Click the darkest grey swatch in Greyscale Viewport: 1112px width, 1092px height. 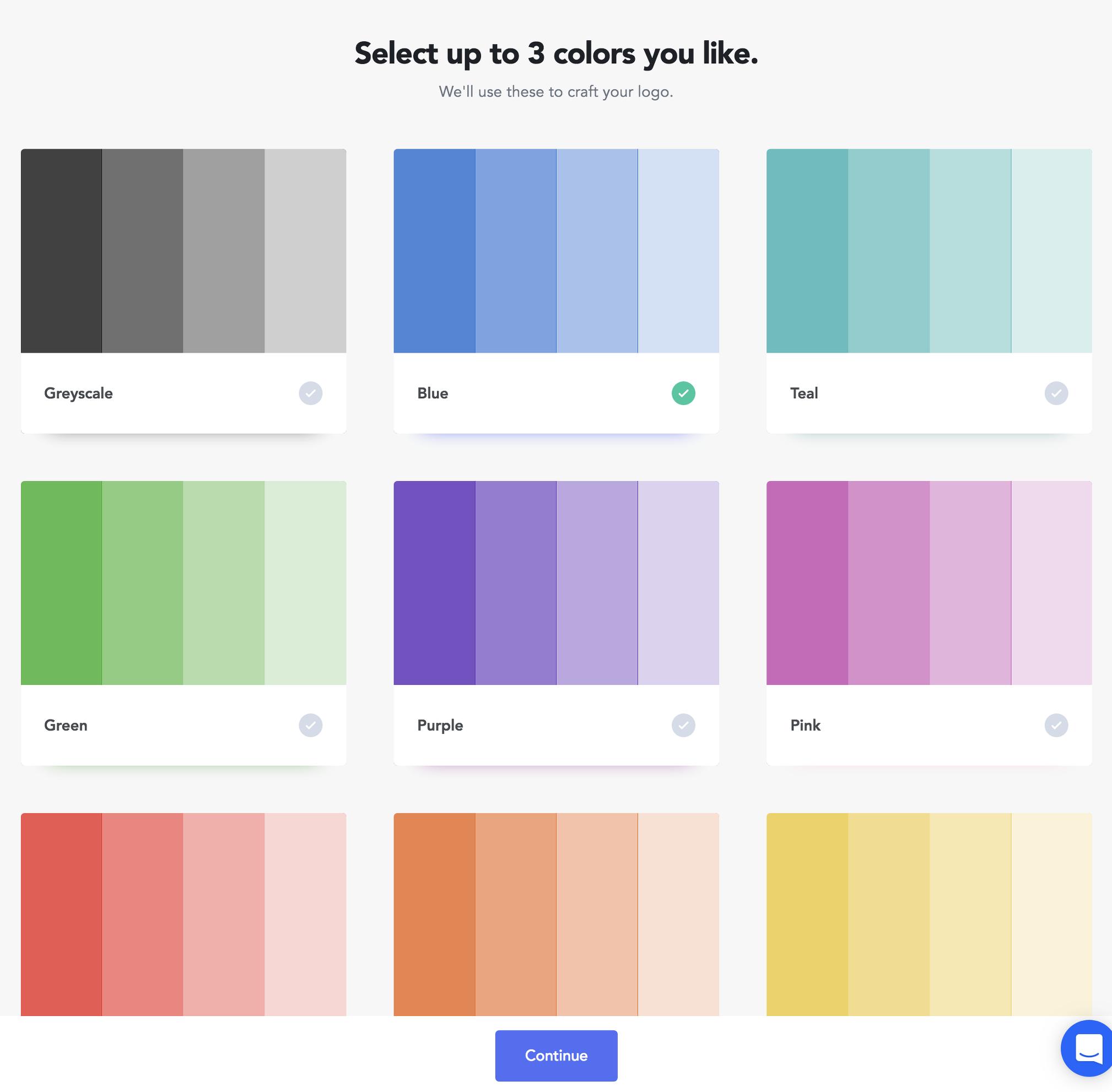click(61, 251)
